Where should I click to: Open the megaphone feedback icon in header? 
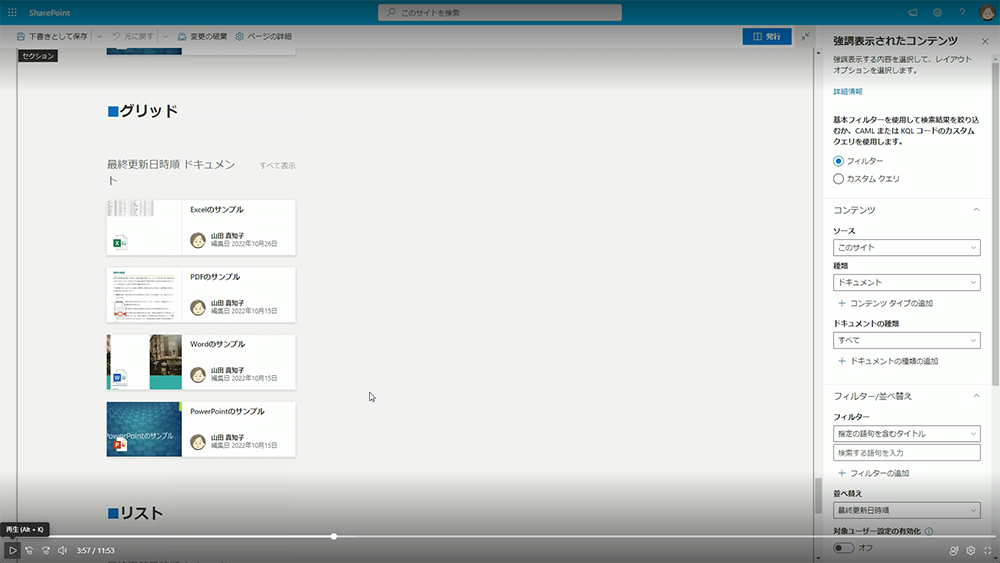[913, 12]
